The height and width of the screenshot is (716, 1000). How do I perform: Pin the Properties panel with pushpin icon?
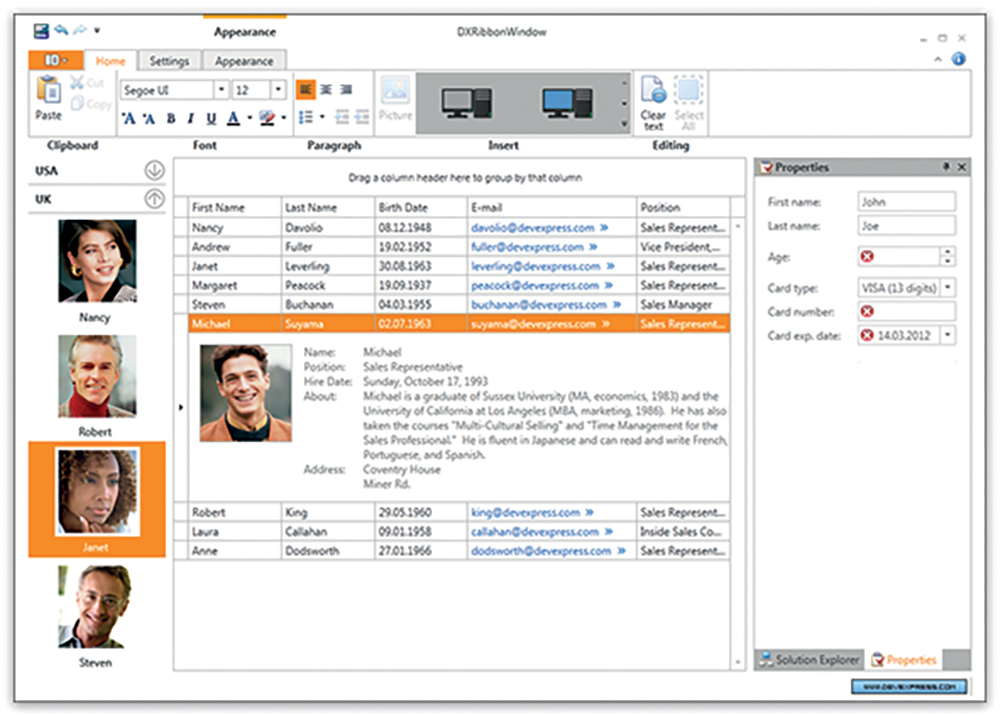(x=946, y=167)
